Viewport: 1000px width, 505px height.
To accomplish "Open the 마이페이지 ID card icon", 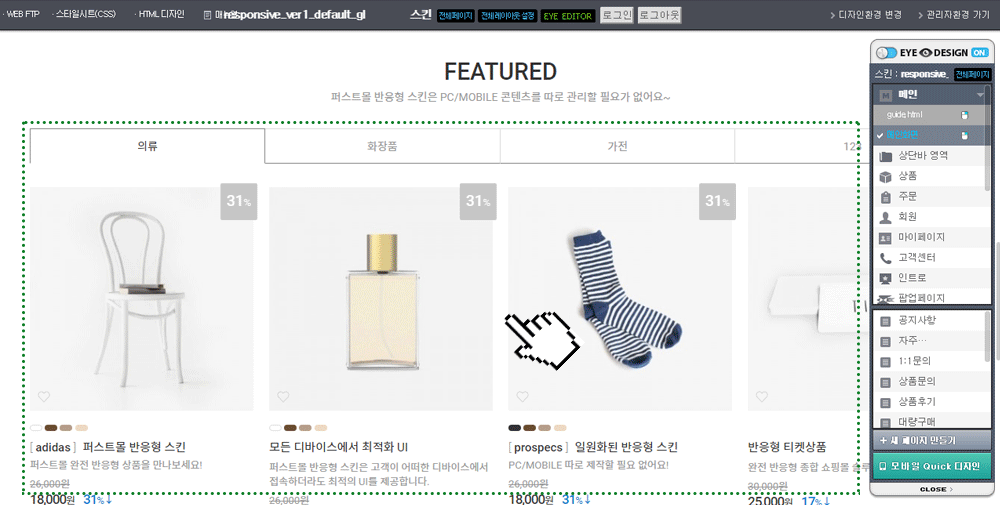I will [x=885, y=238].
